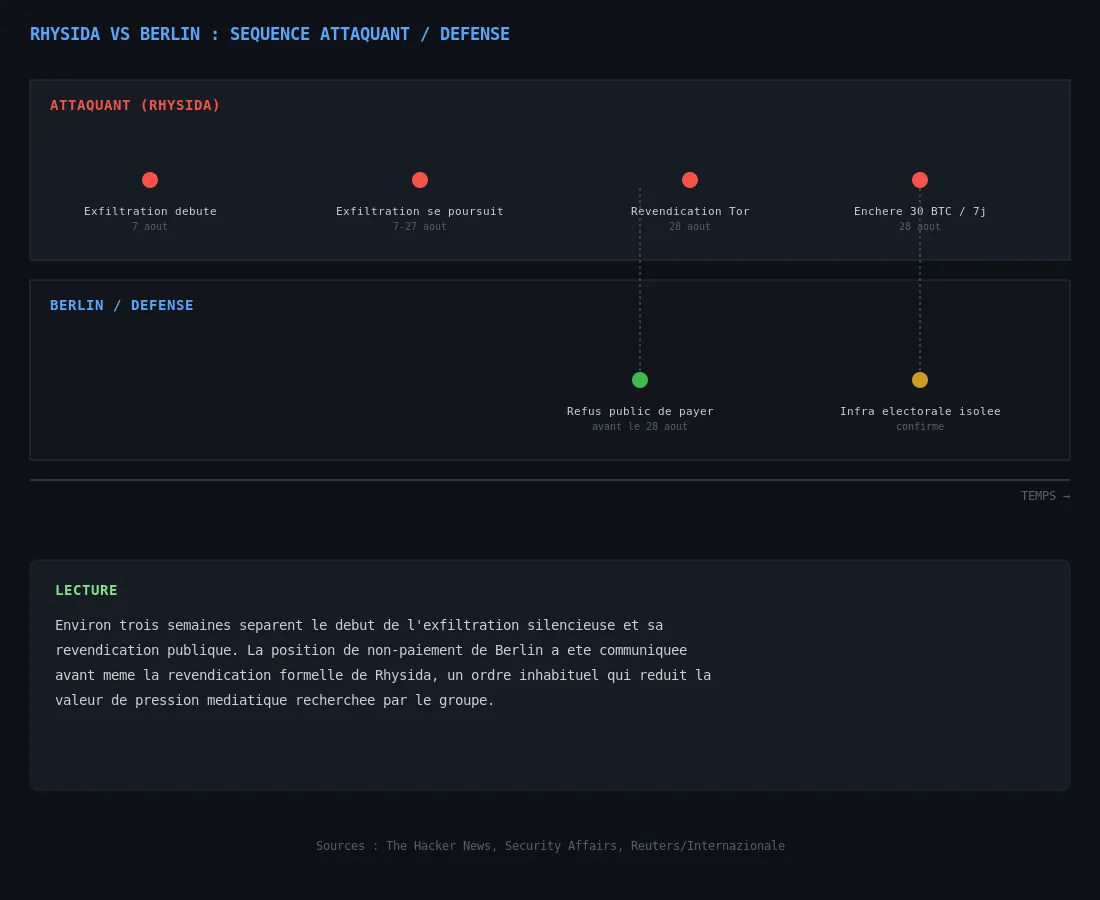The image size is (1100, 900).
Task: Click the ATTAQUANT (RHYSIDA) lane header
Action: (x=135, y=105)
